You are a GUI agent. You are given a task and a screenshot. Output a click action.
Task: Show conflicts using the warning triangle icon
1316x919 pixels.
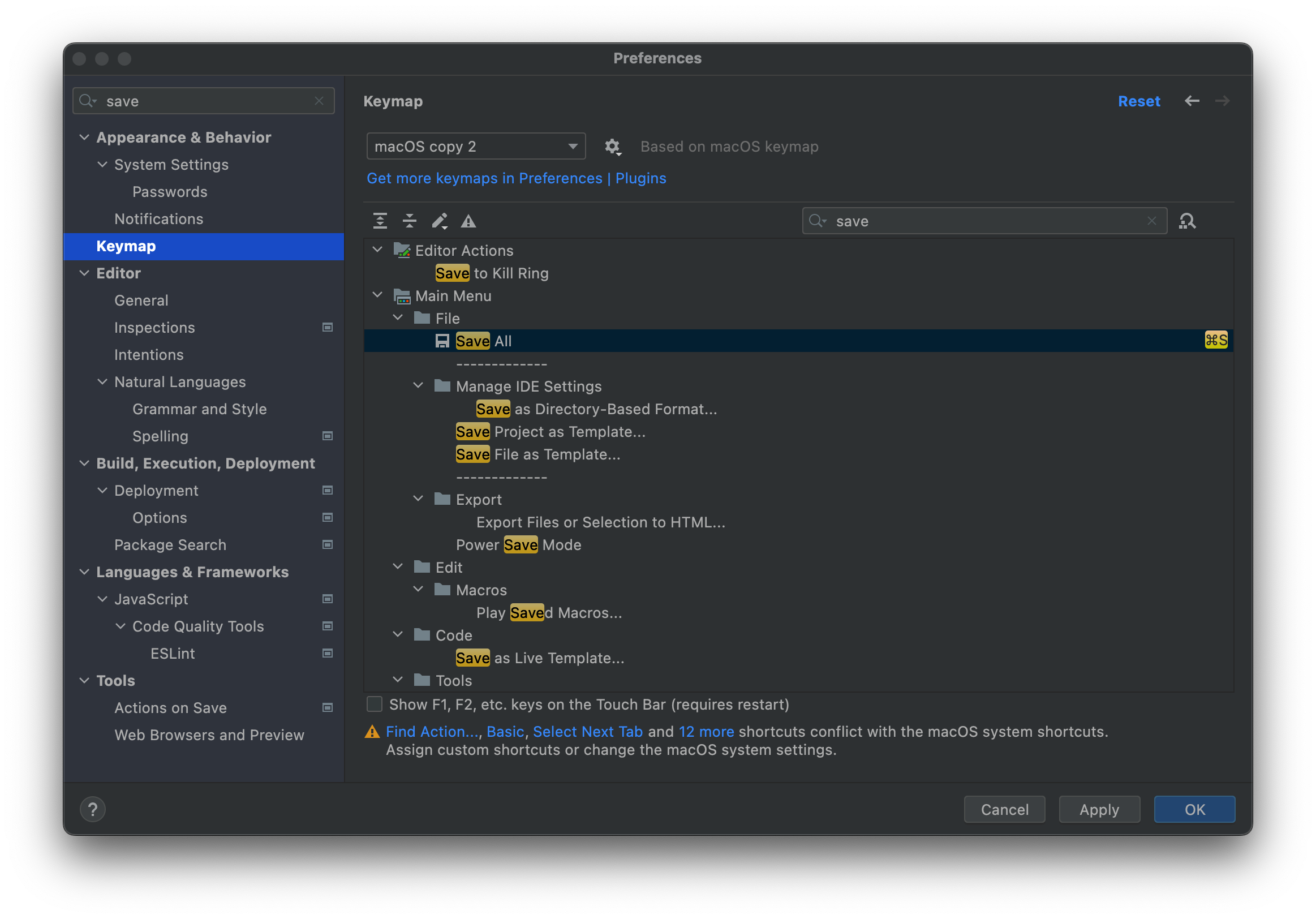[x=468, y=221]
